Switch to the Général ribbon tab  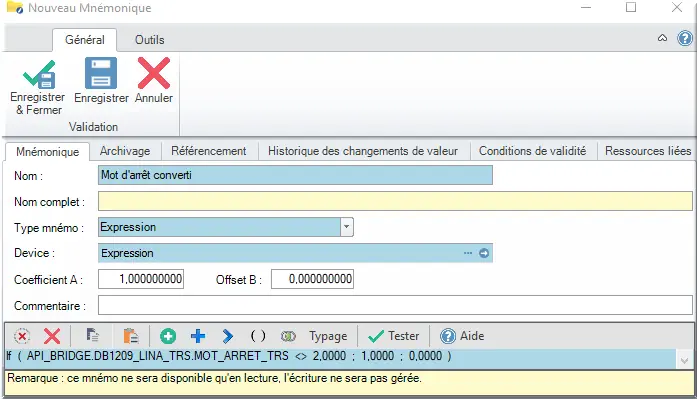coord(84,40)
